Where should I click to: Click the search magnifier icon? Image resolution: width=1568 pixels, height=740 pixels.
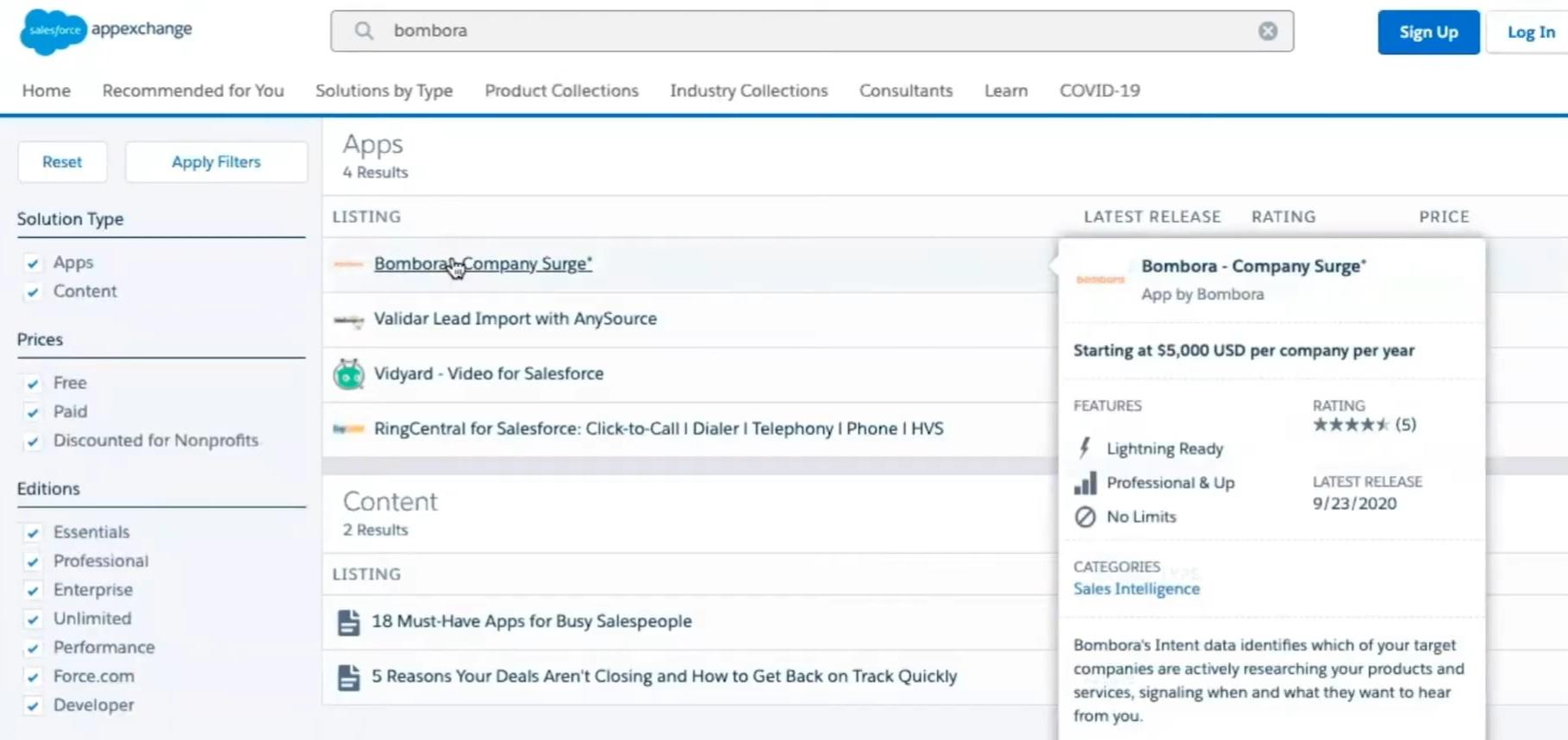[x=364, y=31]
